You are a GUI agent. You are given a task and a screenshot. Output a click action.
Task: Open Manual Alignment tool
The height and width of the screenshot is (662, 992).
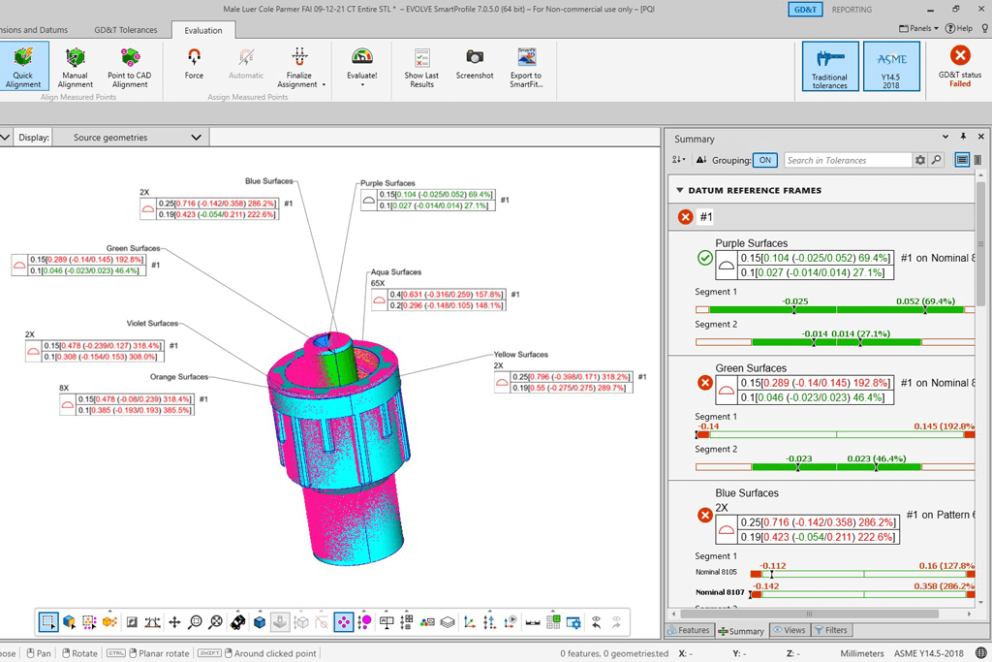coord(75,66)
